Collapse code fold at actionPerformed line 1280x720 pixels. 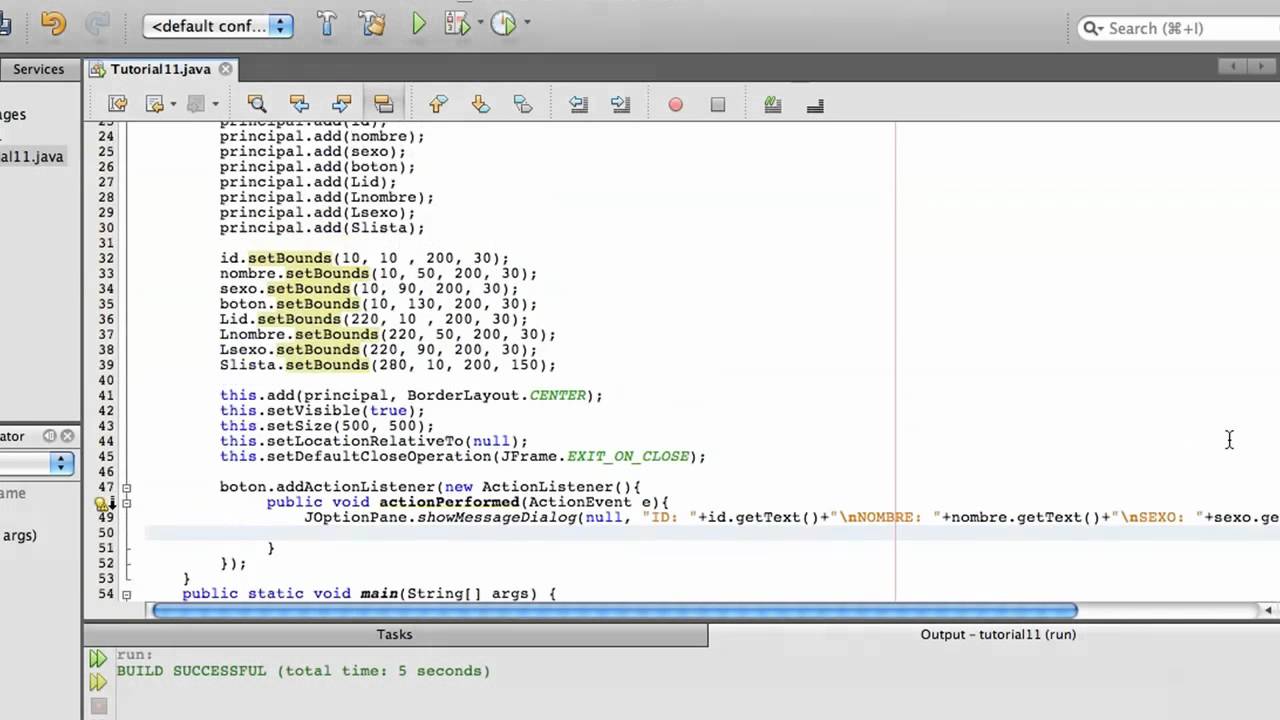126,503
